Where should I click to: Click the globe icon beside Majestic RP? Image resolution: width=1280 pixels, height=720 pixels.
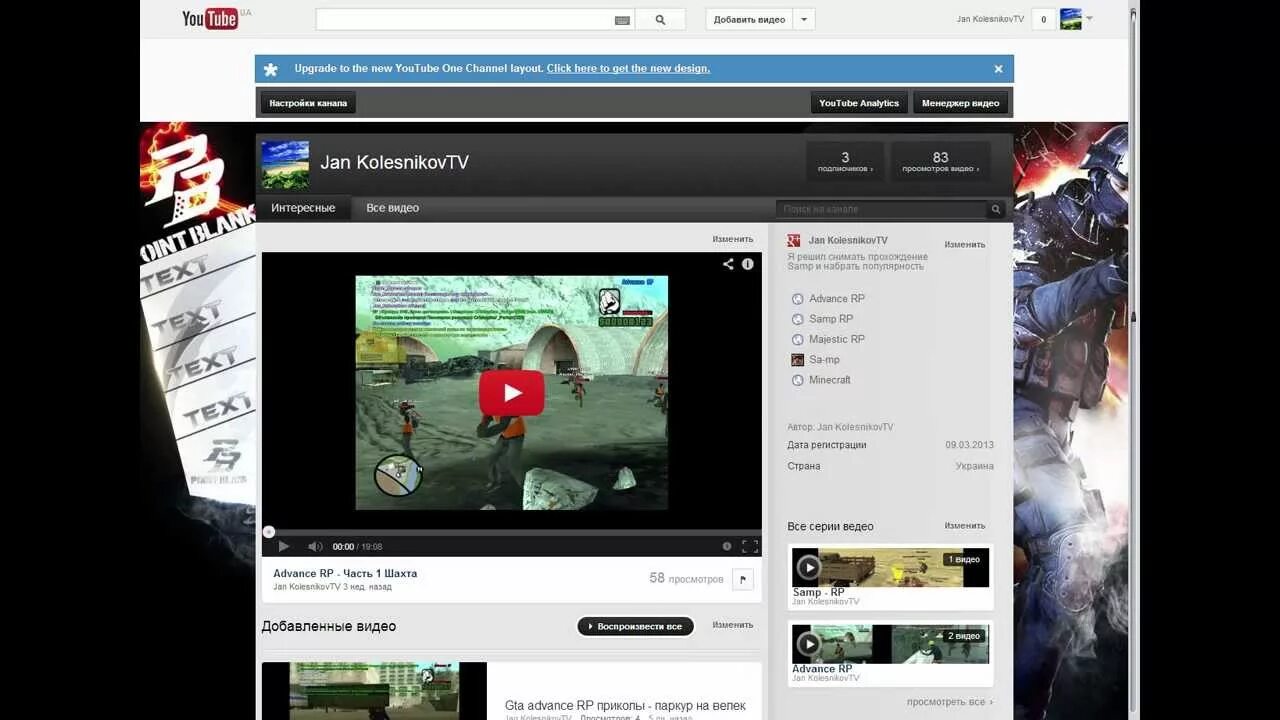[x=797, y=340]
